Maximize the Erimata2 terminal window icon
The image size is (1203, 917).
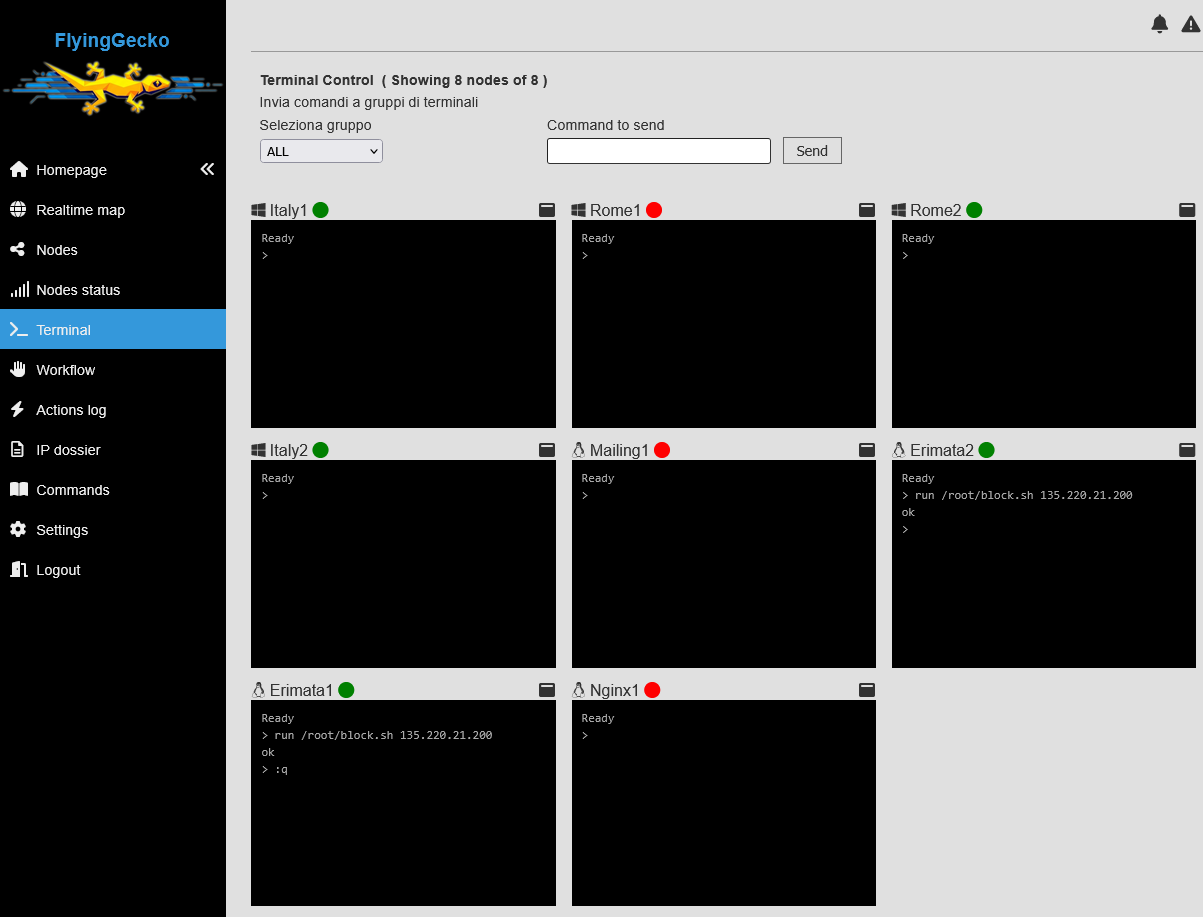tap(1187, 450)
